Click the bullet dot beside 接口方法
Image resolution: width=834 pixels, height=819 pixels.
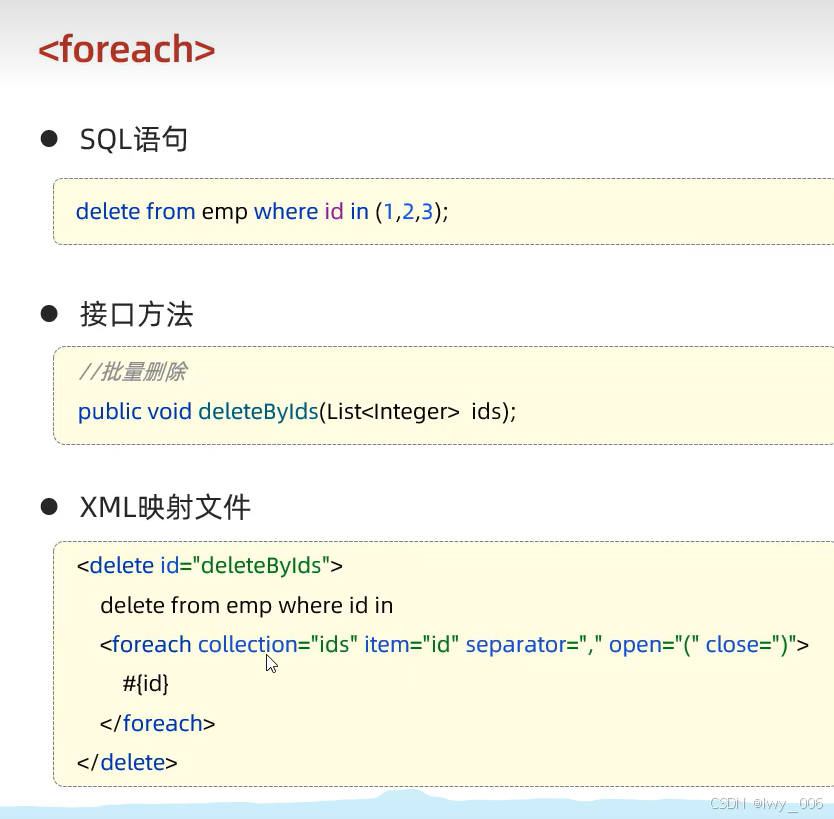[x=49, y=313]
